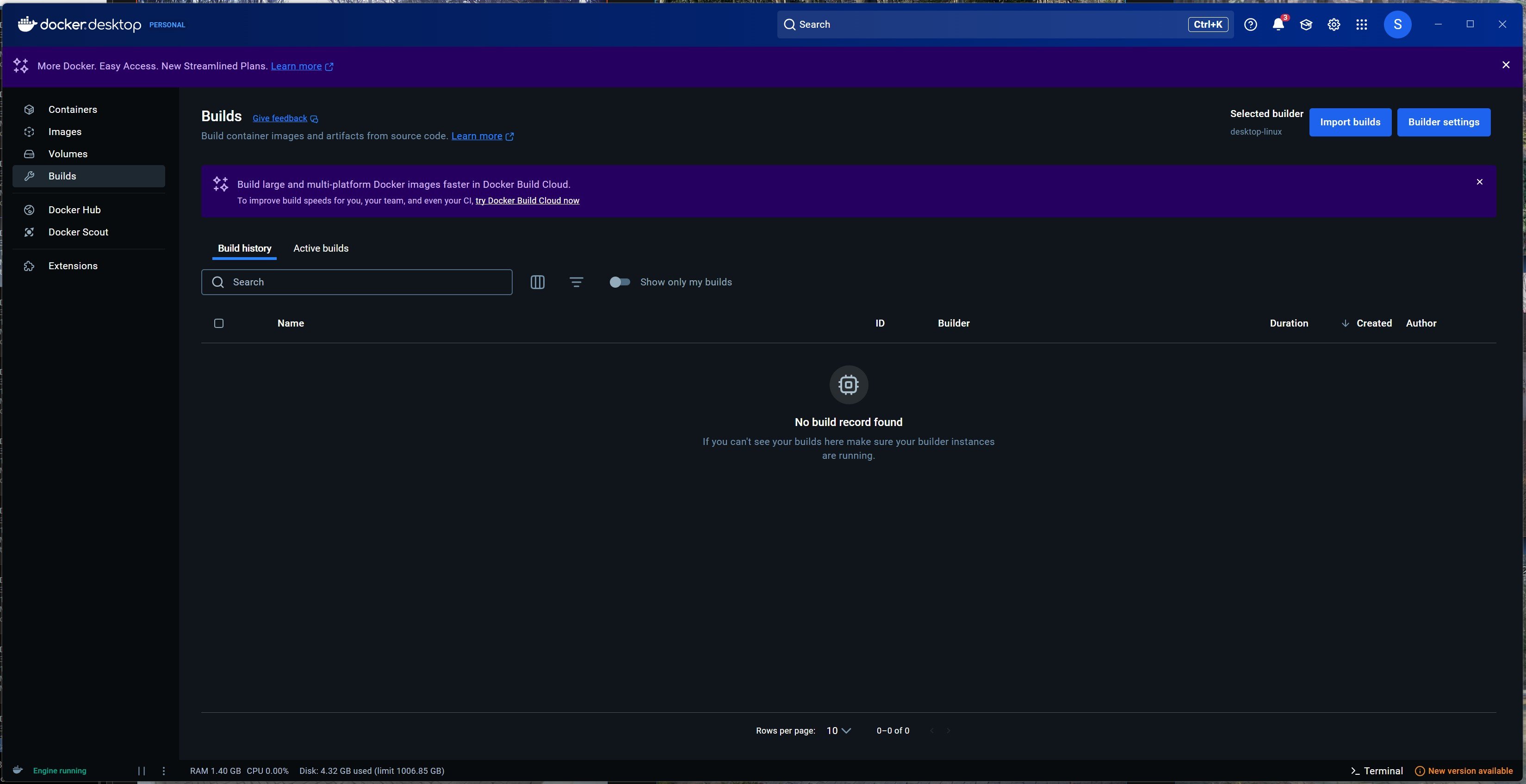This screenshot has width=1526, height=784.
Task: Click the Author column header
Action: [x=1421, y=323]
